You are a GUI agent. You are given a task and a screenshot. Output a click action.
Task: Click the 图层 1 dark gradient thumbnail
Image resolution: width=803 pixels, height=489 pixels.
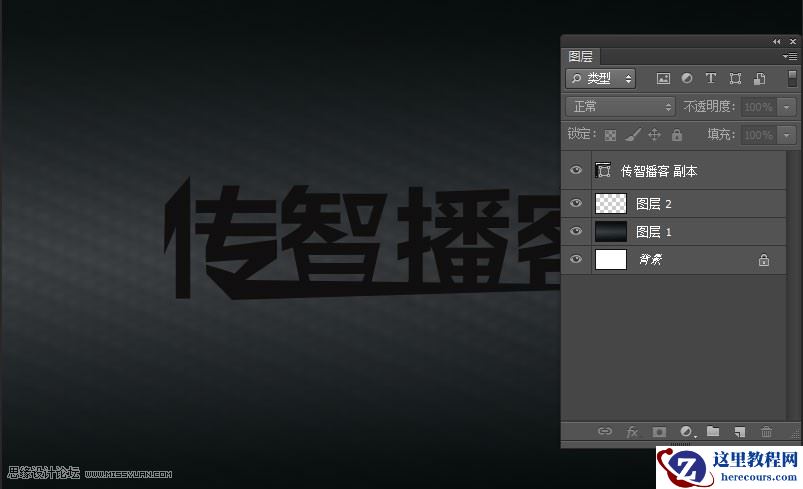tap(610, 231)
